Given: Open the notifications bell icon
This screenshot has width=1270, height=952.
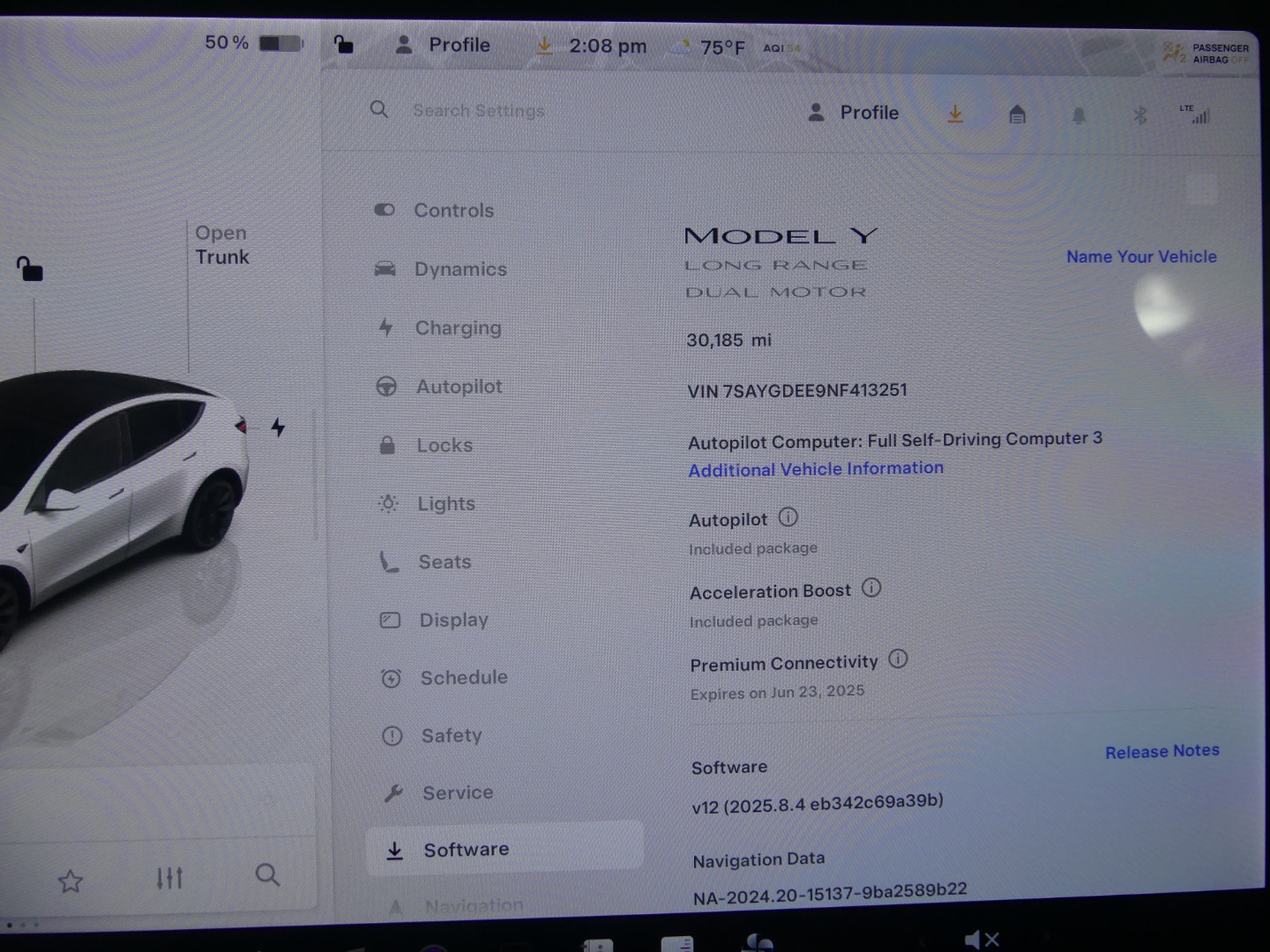Looking at the screenshot, I should [1079, 115].
